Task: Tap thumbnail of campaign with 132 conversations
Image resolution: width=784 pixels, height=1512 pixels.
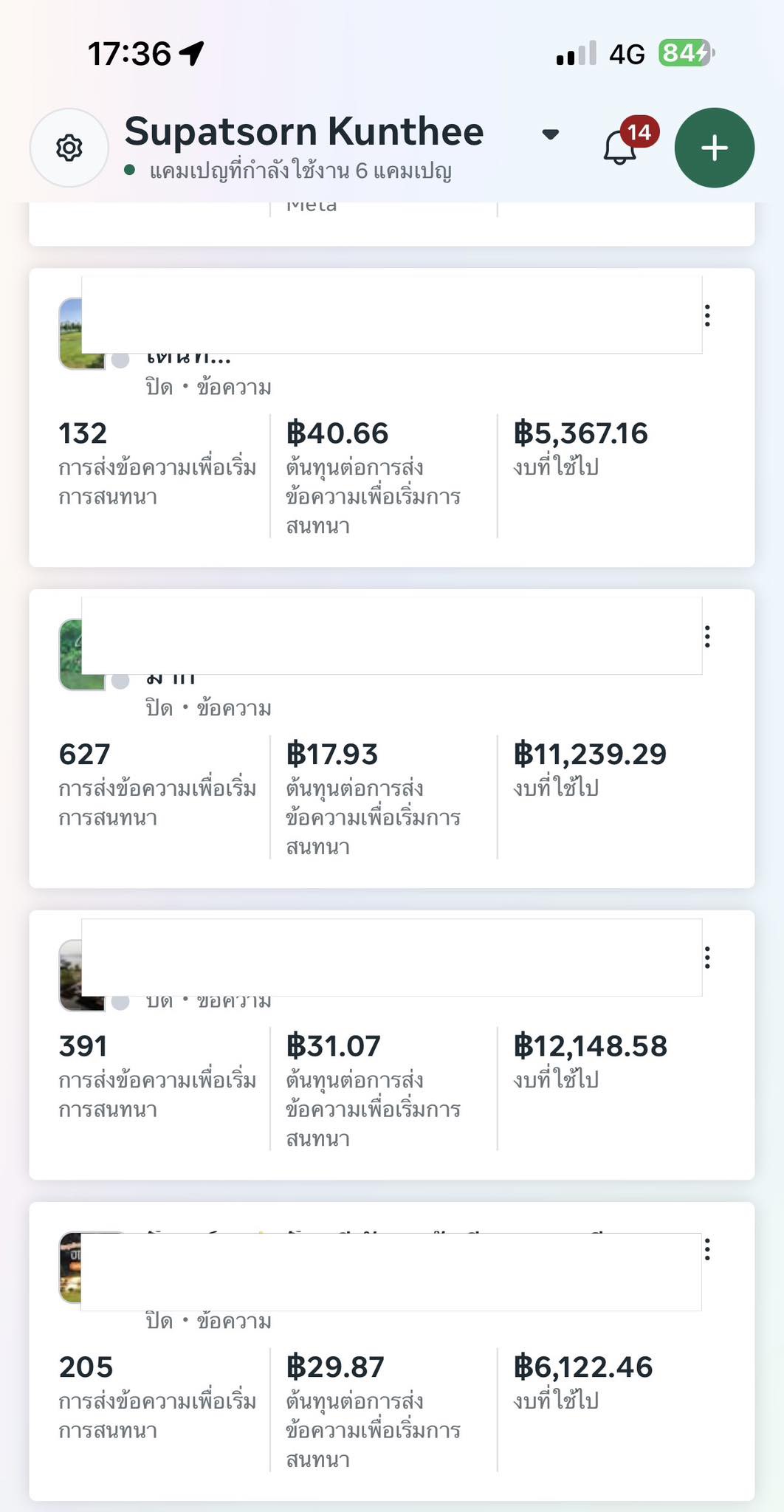Action: coord(71,334)
